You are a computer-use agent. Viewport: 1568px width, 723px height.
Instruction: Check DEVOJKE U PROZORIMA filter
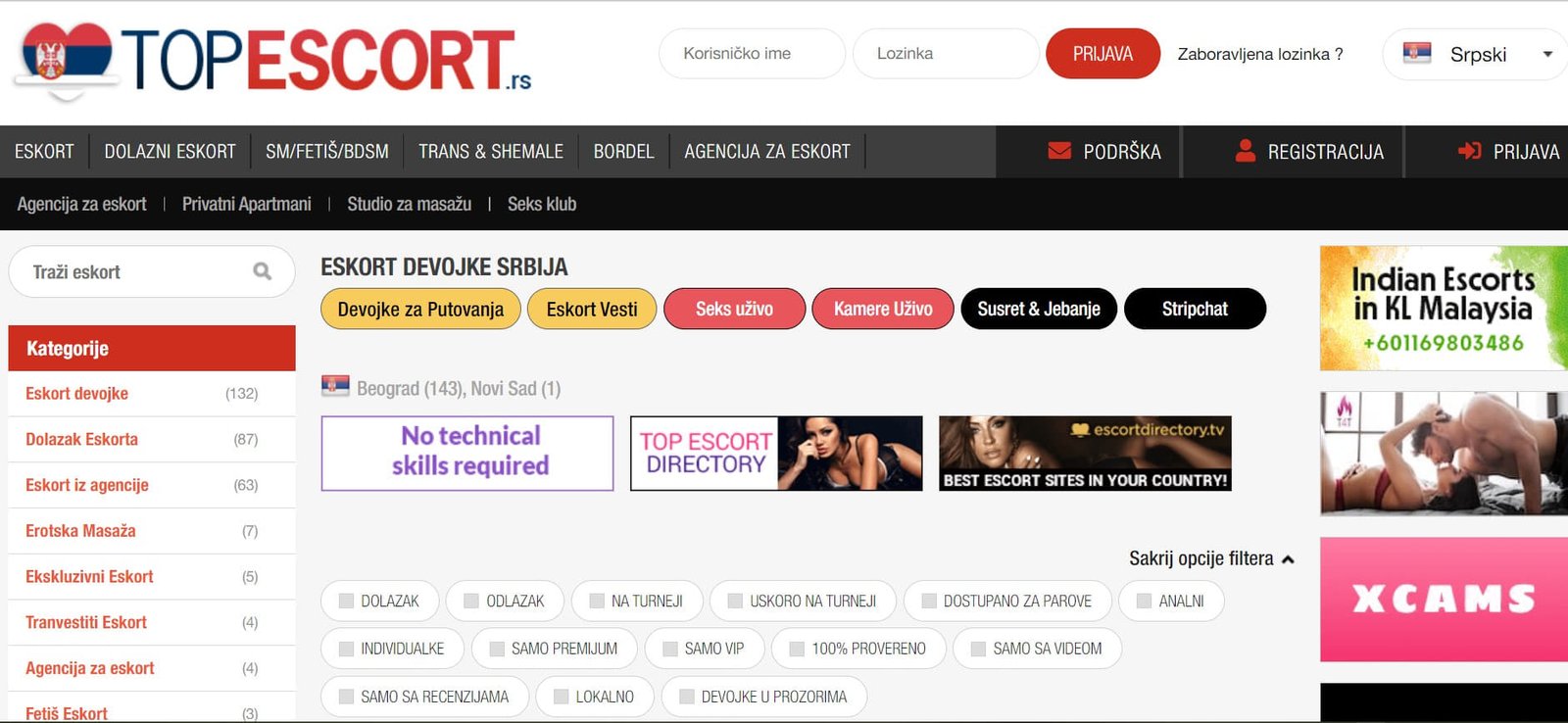tap(687, 697)
